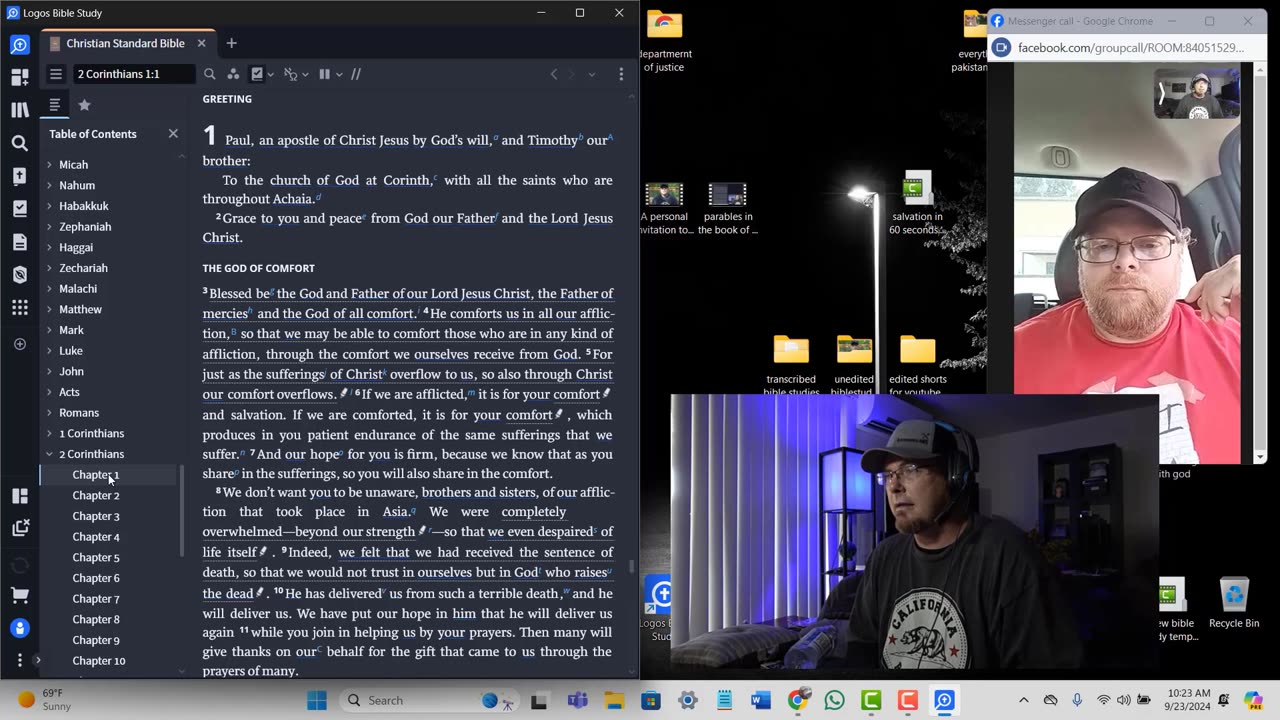The width and height of the screenshot is (1280, 720).
Task: Click the Table of Contents scrollbar thumb
Action: (x=181, y=510)
